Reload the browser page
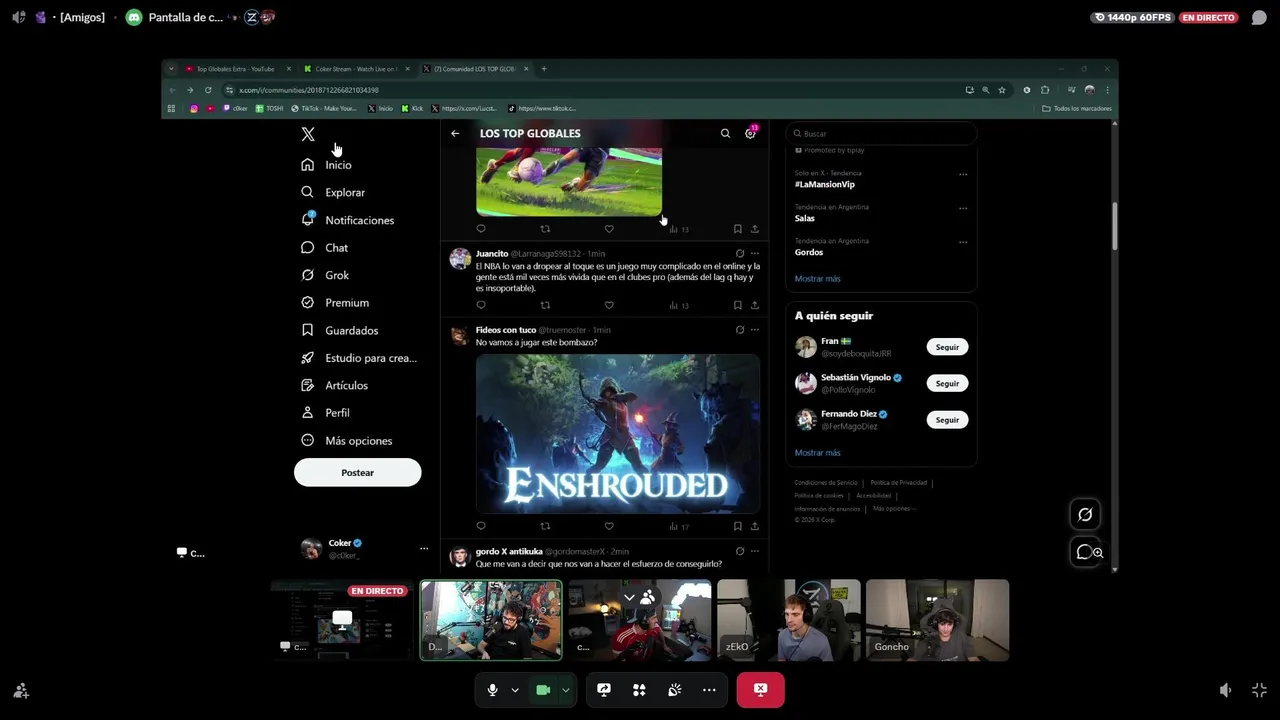Screen dimensions: 1280x720 click(208, 90)
